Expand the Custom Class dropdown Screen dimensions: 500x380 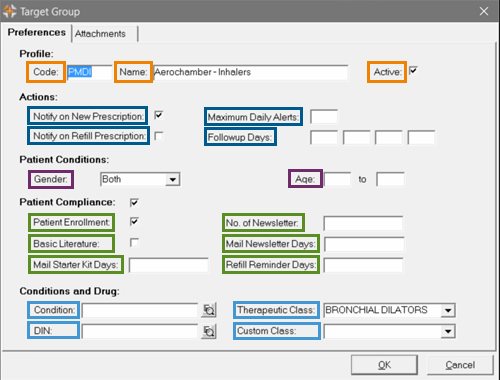pyautogui.click(x=448, y=331)
